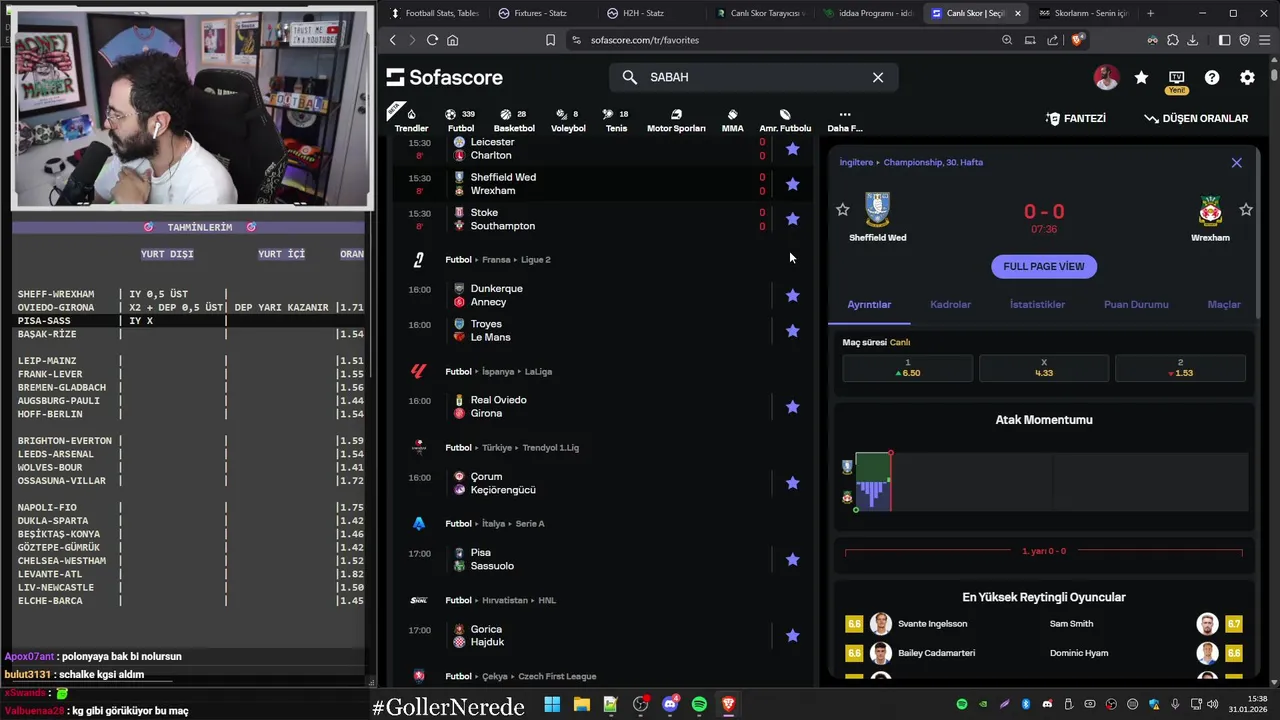
Task: Select the Voleybol sport icon
Action: coord(568,120)
